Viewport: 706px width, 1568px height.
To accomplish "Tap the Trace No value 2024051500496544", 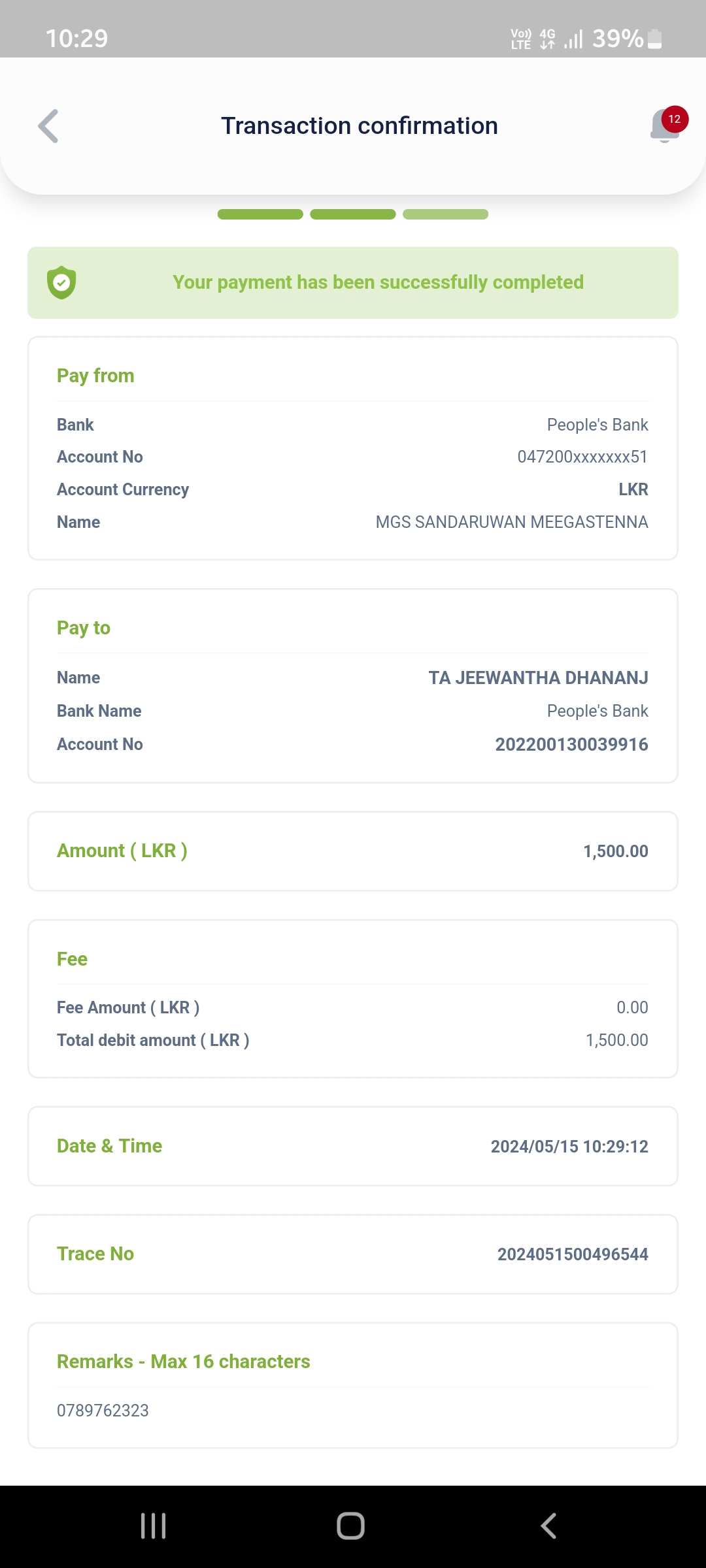I will click(573, 1254).
